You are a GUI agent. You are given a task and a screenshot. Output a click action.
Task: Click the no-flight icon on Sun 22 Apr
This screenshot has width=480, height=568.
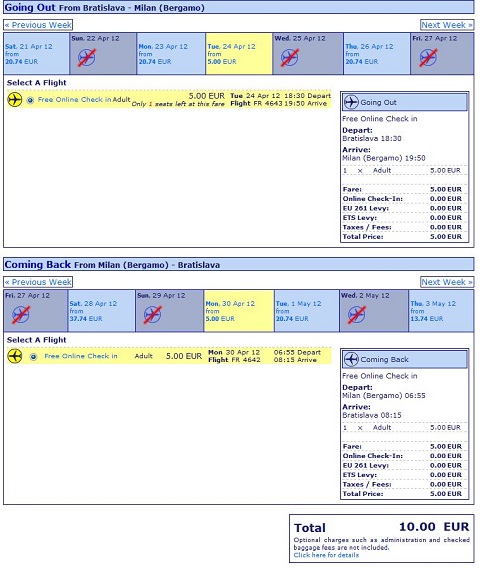[x=87, y=58]
